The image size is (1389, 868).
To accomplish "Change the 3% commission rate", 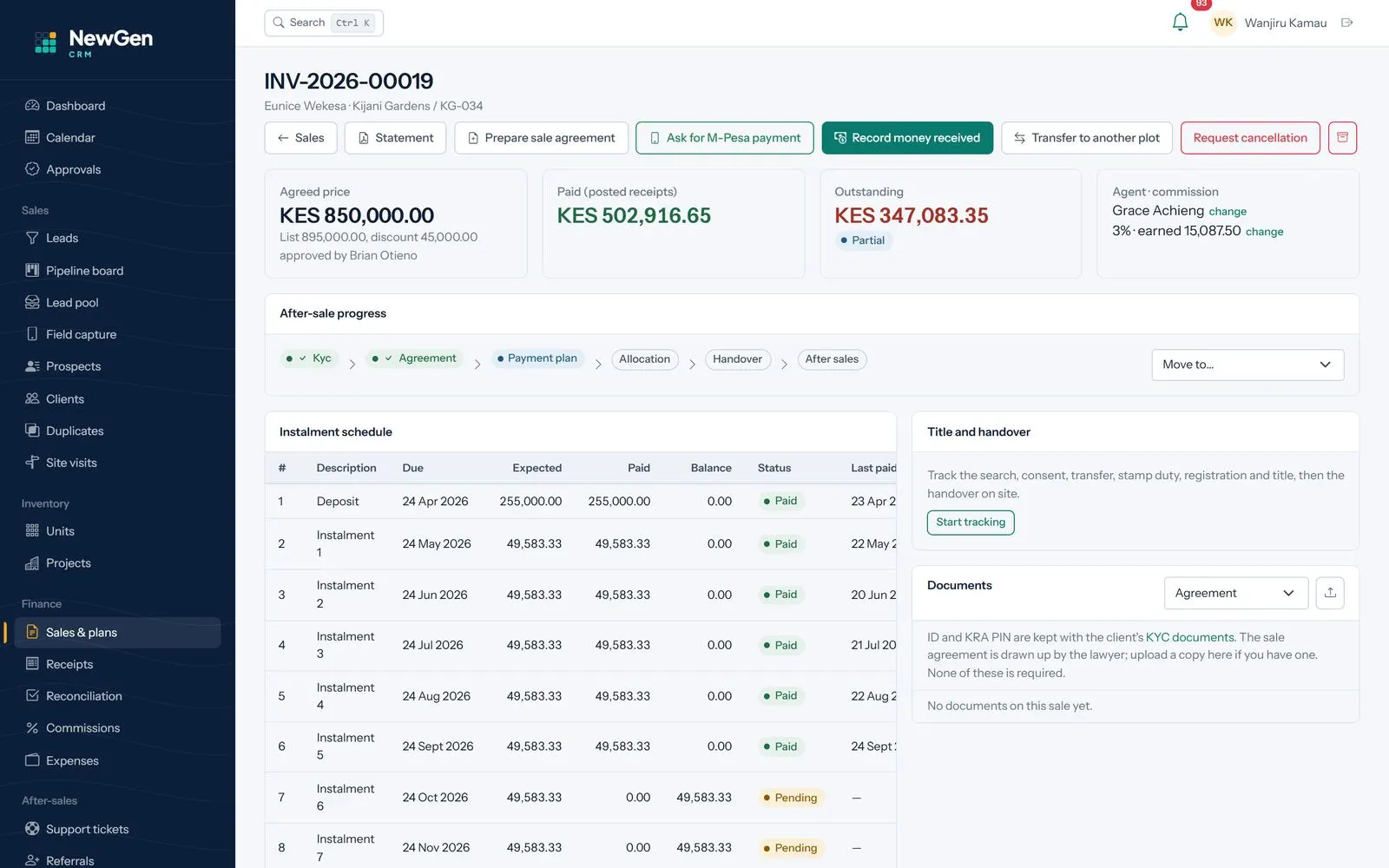I will coord(1264,232).
